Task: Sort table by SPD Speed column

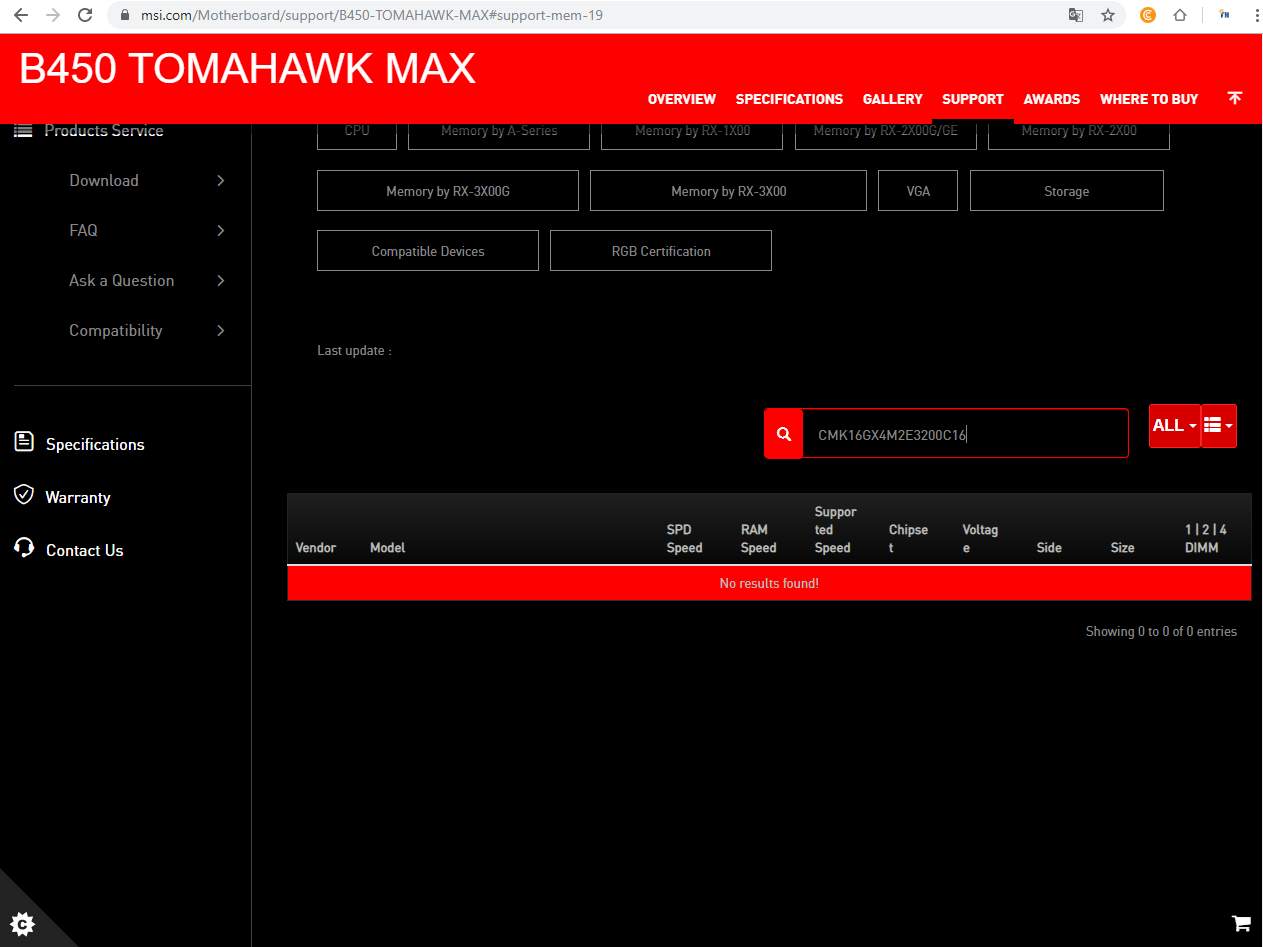Action: coord(685,538)
